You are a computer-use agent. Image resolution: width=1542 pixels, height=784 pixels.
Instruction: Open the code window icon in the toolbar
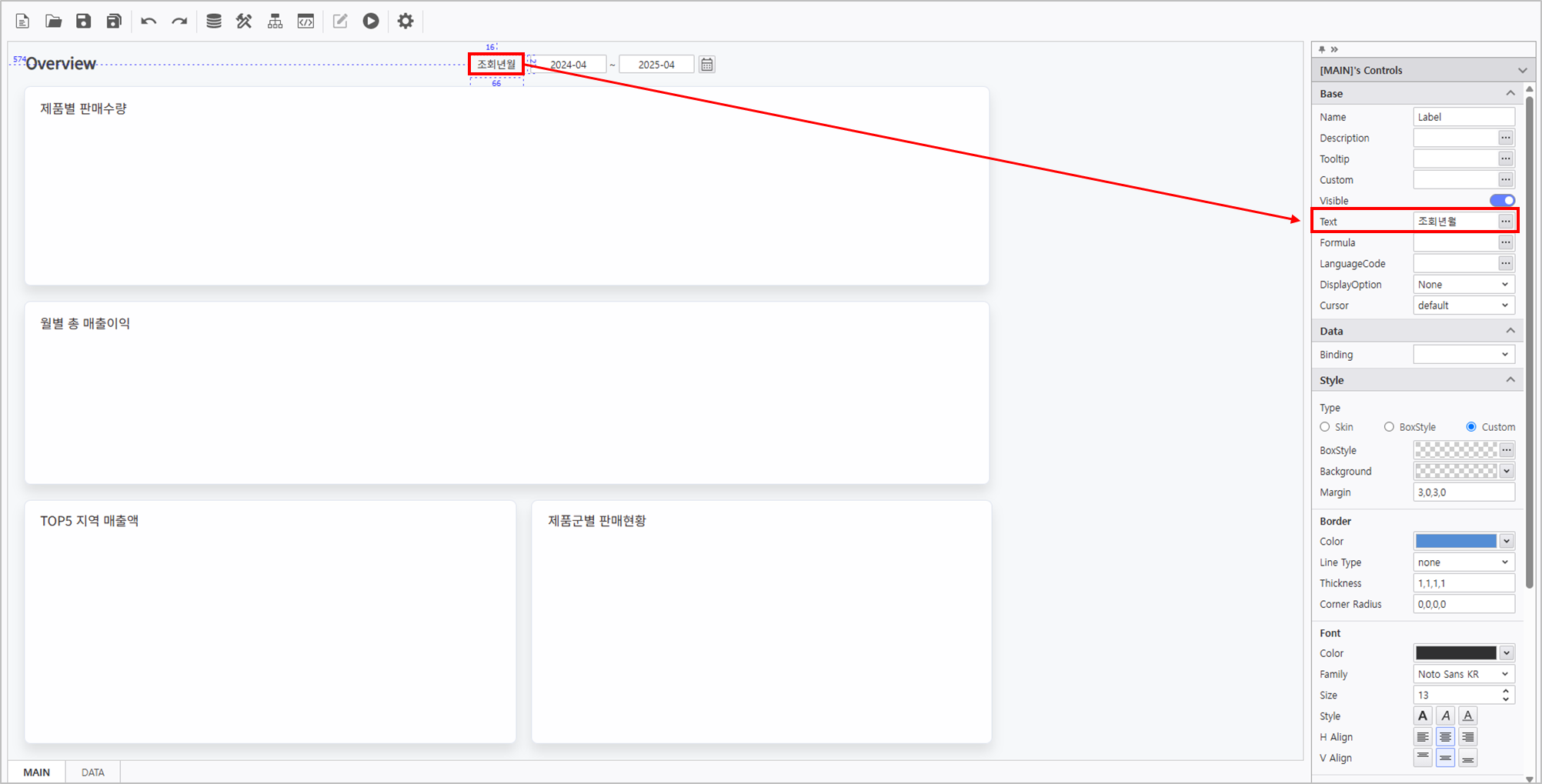305,21
